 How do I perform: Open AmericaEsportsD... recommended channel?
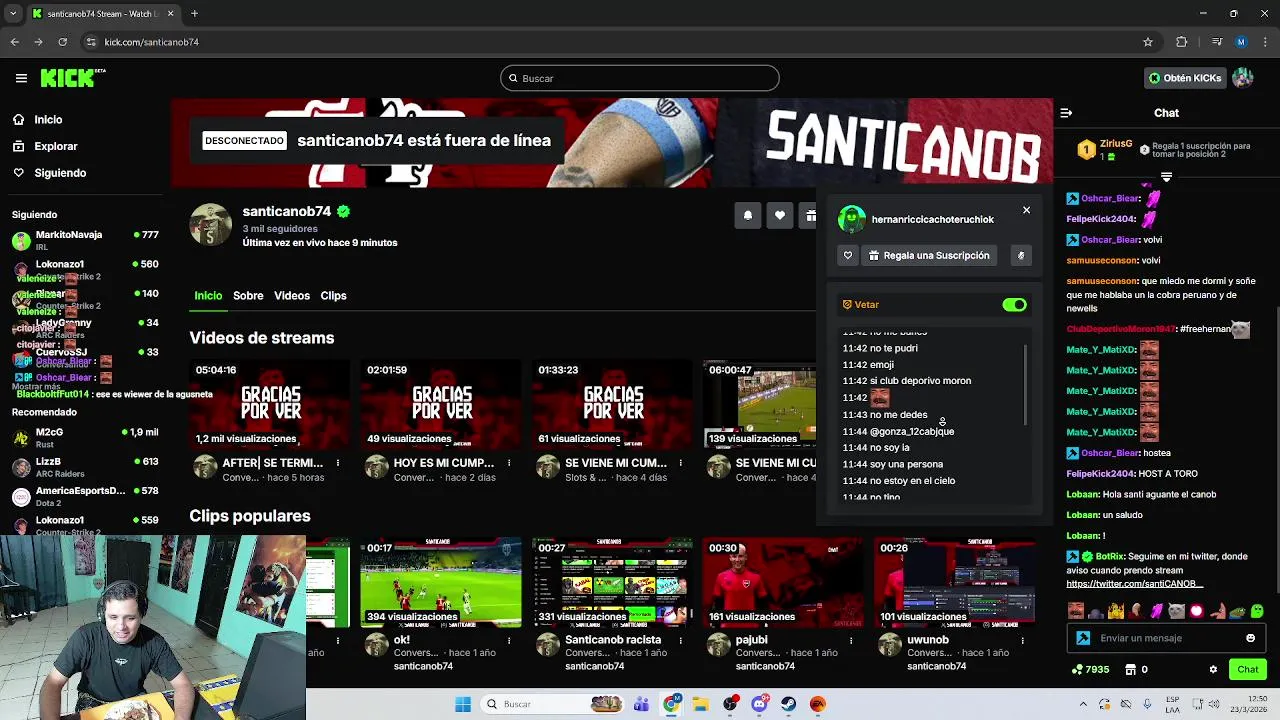[x=85, y=496]
